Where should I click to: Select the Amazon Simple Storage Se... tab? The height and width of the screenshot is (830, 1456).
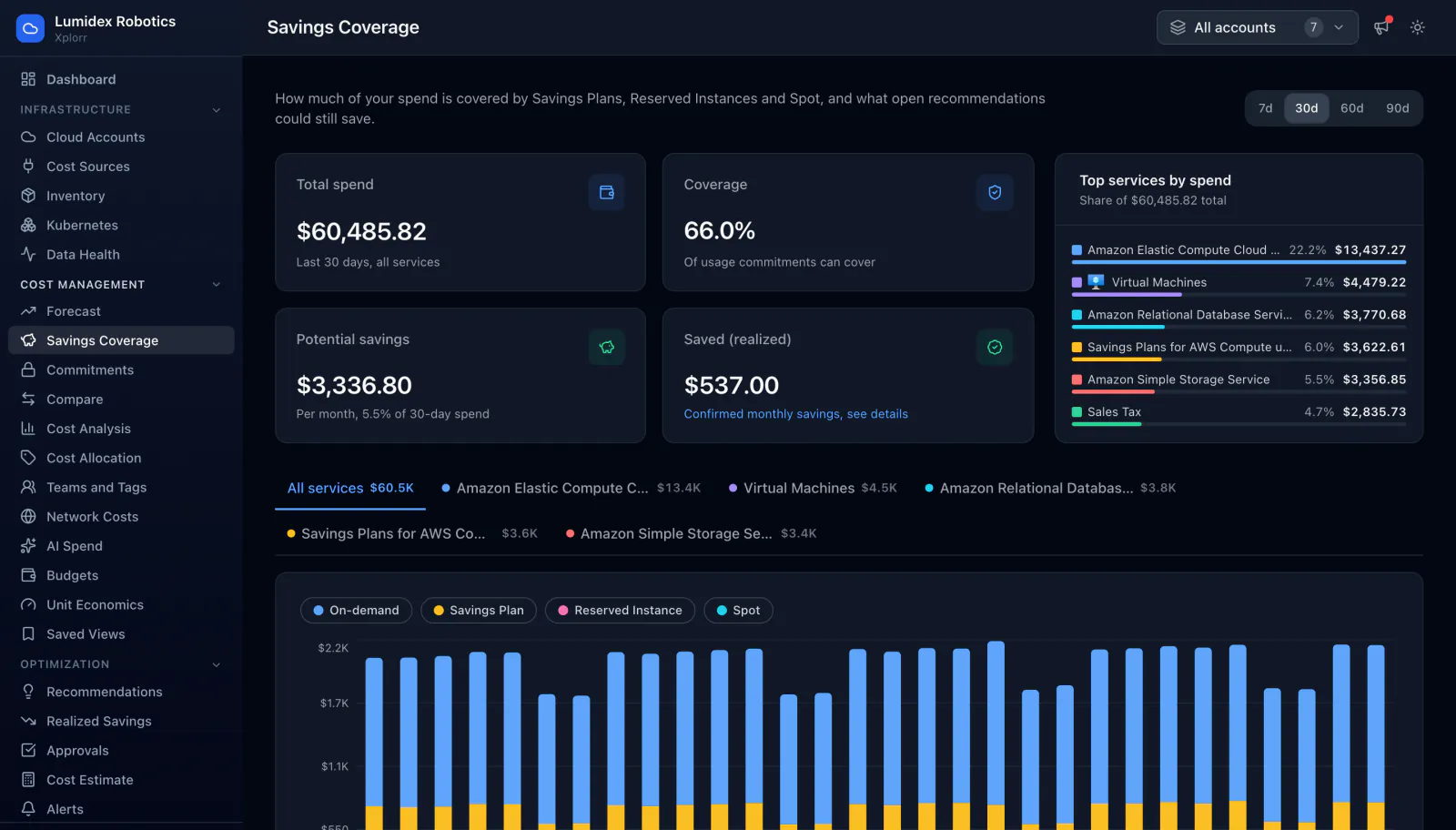[x=691, y=534]
